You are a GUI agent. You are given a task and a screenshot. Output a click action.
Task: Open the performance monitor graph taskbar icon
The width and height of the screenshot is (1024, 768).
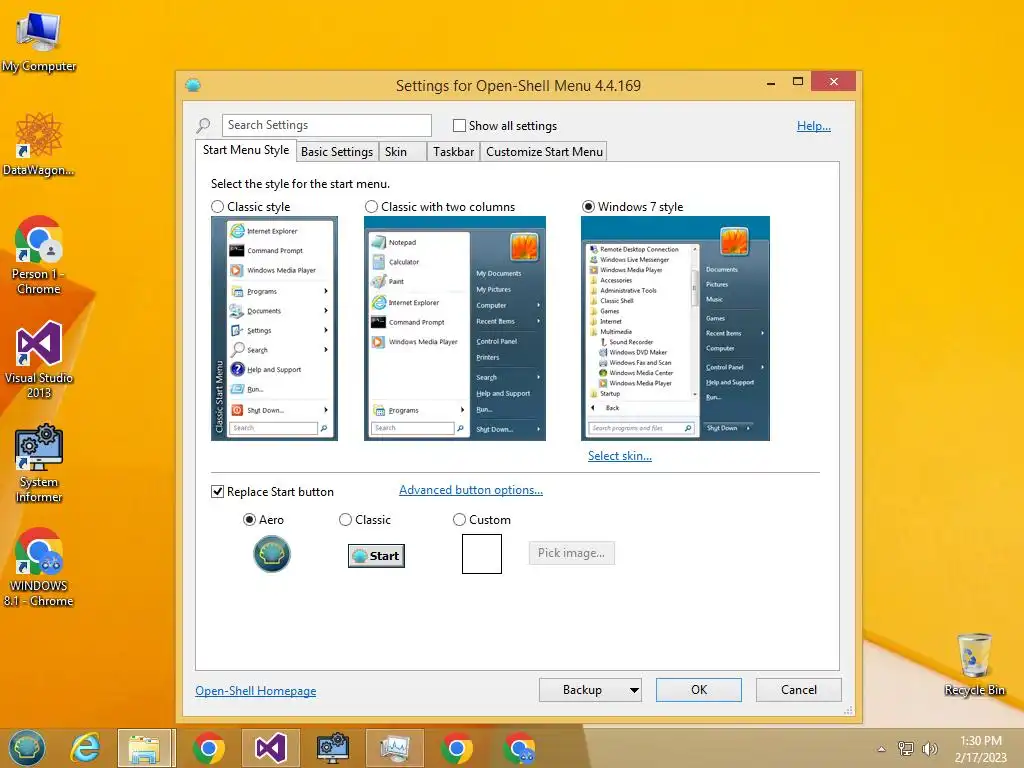[x=394, y=748]
